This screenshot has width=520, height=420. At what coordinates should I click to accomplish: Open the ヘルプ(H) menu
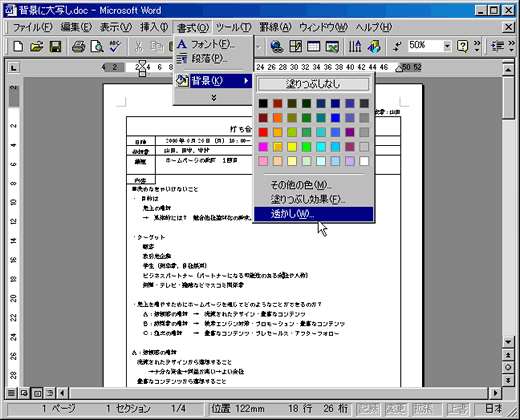point(374,27)
